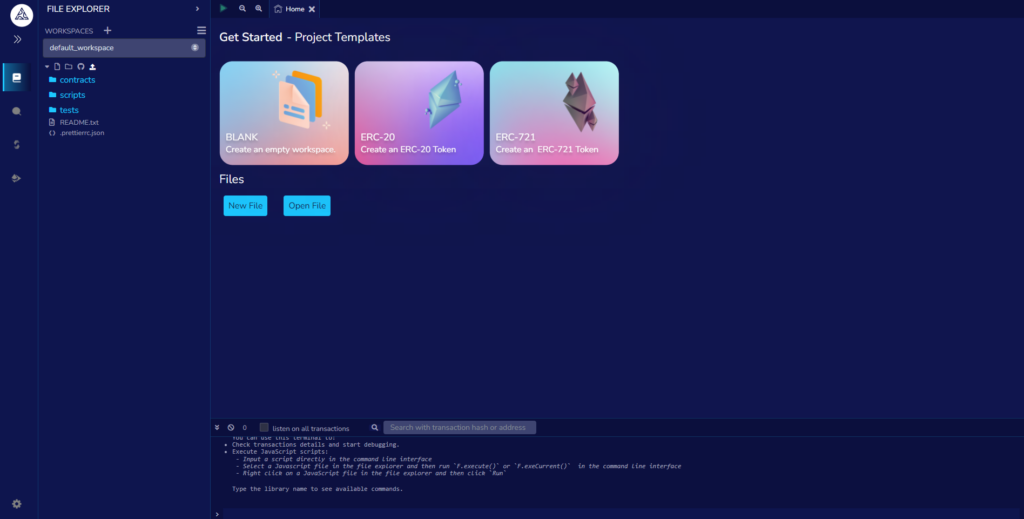Click the terminal search magnifier icon

(375, 428)
